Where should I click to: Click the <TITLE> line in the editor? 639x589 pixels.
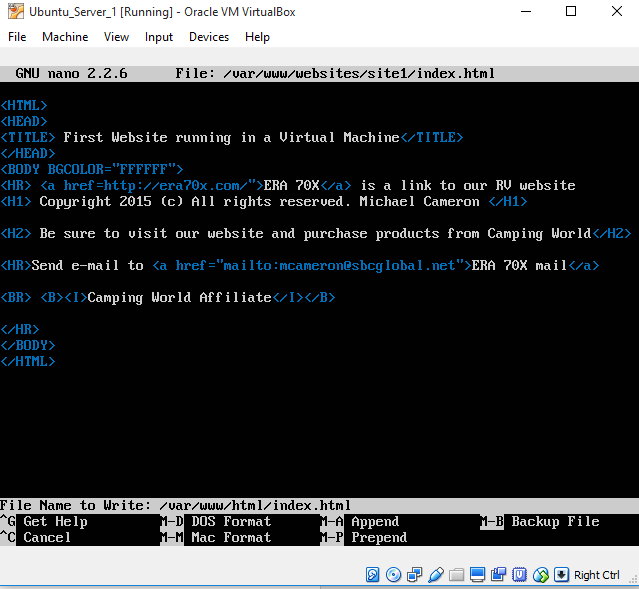(x=232, y=137)
